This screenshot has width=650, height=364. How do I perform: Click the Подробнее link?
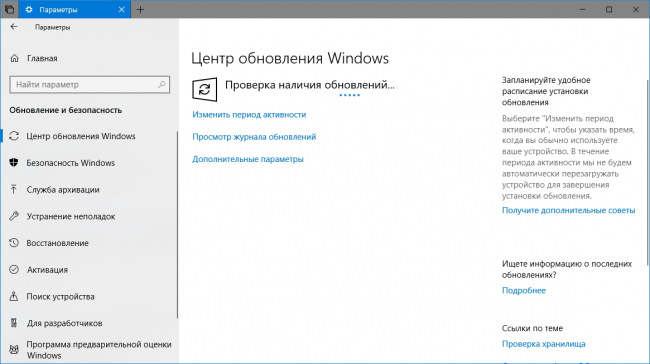(x=524, y=291)
